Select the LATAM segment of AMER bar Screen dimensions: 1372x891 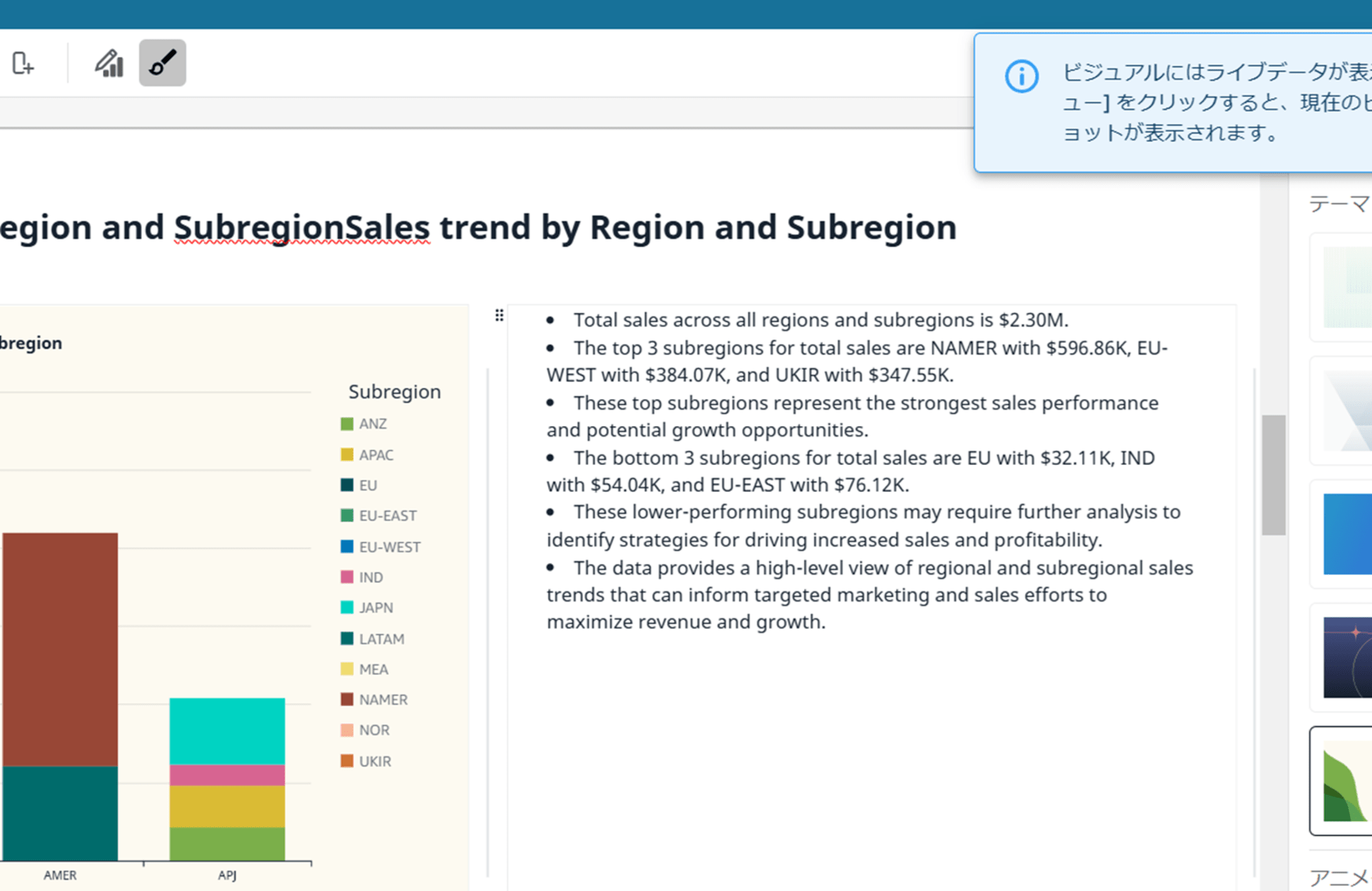tap(60, 813)
